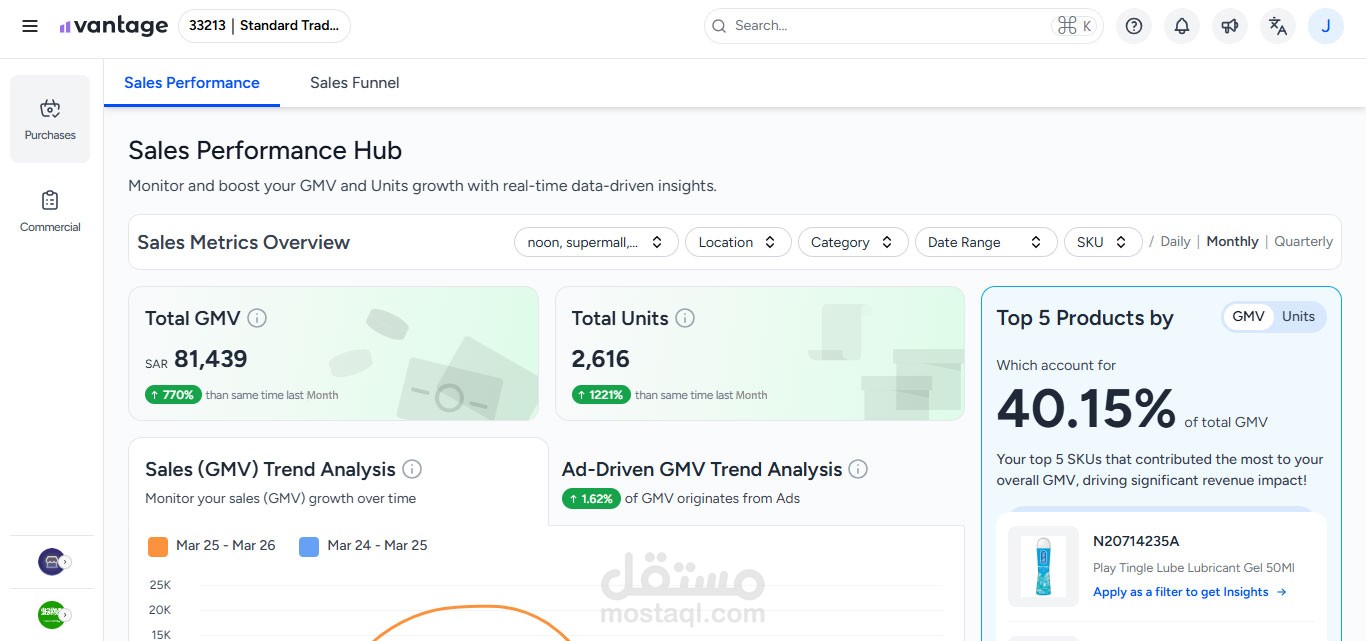This screenshot has height=641, width=1366.
Task: Show info for Sales (GMV) Trend Analysis
Action: pyautogui.click(x=412, y=469)
